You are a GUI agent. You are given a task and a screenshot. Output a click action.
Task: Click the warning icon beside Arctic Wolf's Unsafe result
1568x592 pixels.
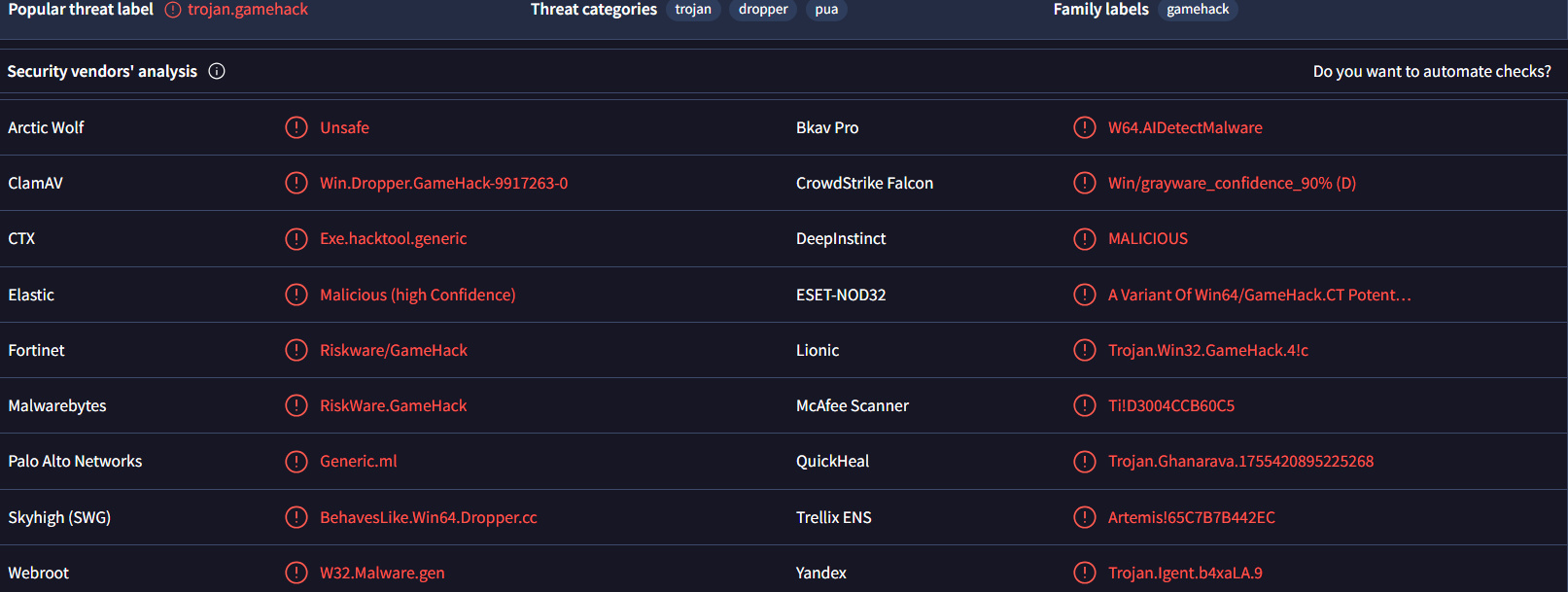click(296, 127)
